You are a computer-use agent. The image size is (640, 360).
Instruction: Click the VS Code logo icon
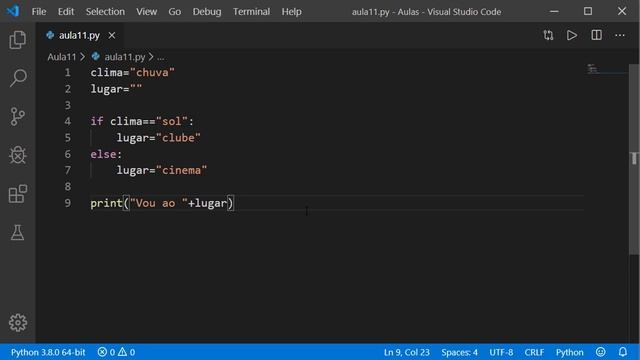pyautogui.click(x=13, y=11)
